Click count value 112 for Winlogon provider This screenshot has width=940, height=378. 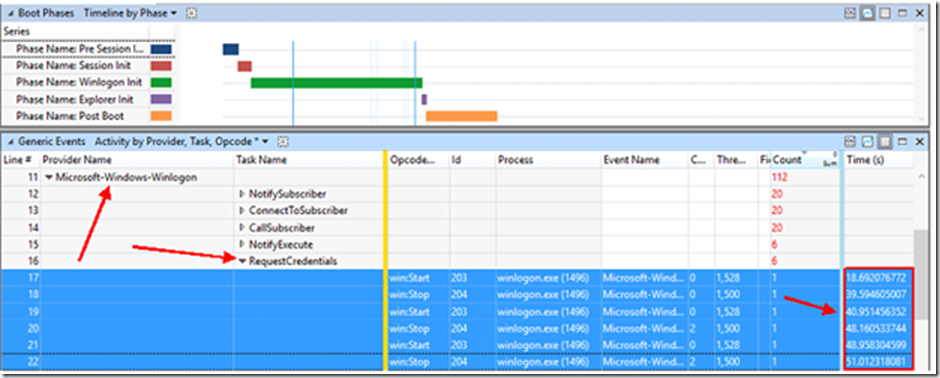781,177
